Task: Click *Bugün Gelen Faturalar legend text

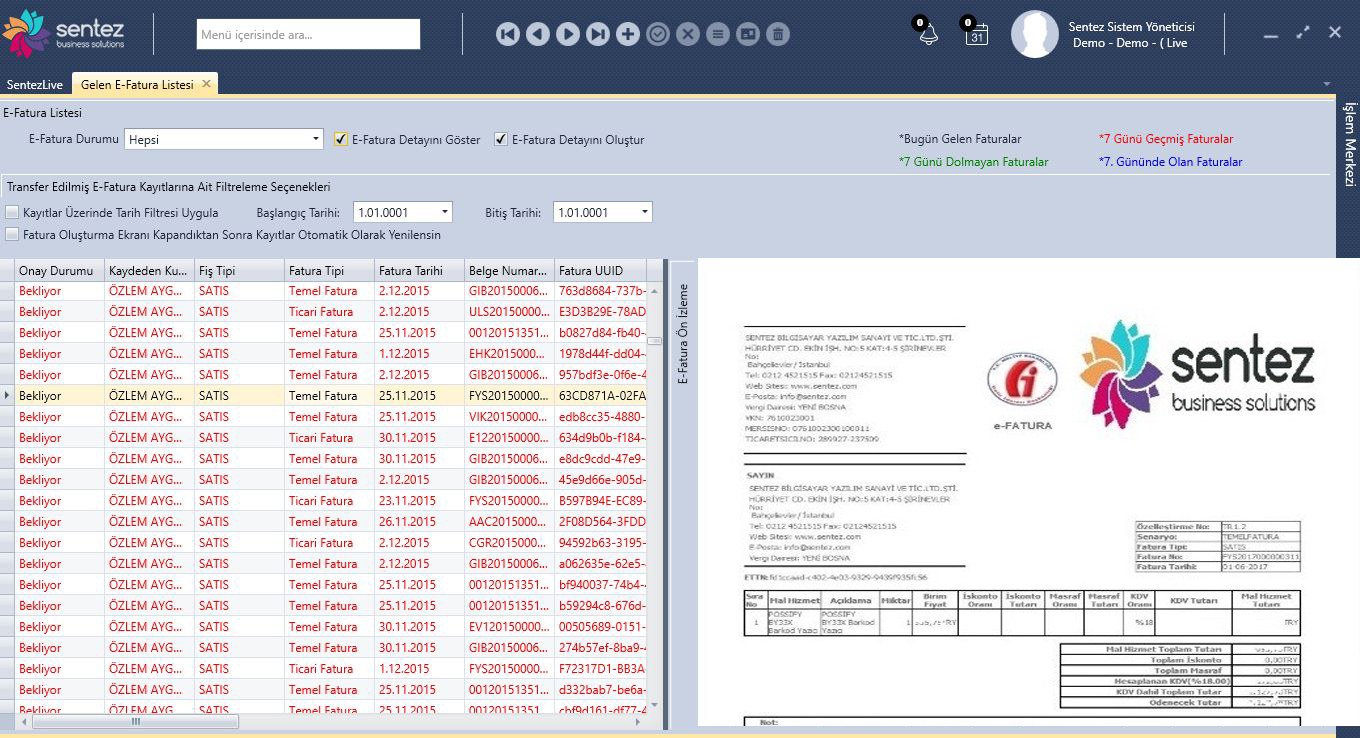Action: click(x=960, y=139)
